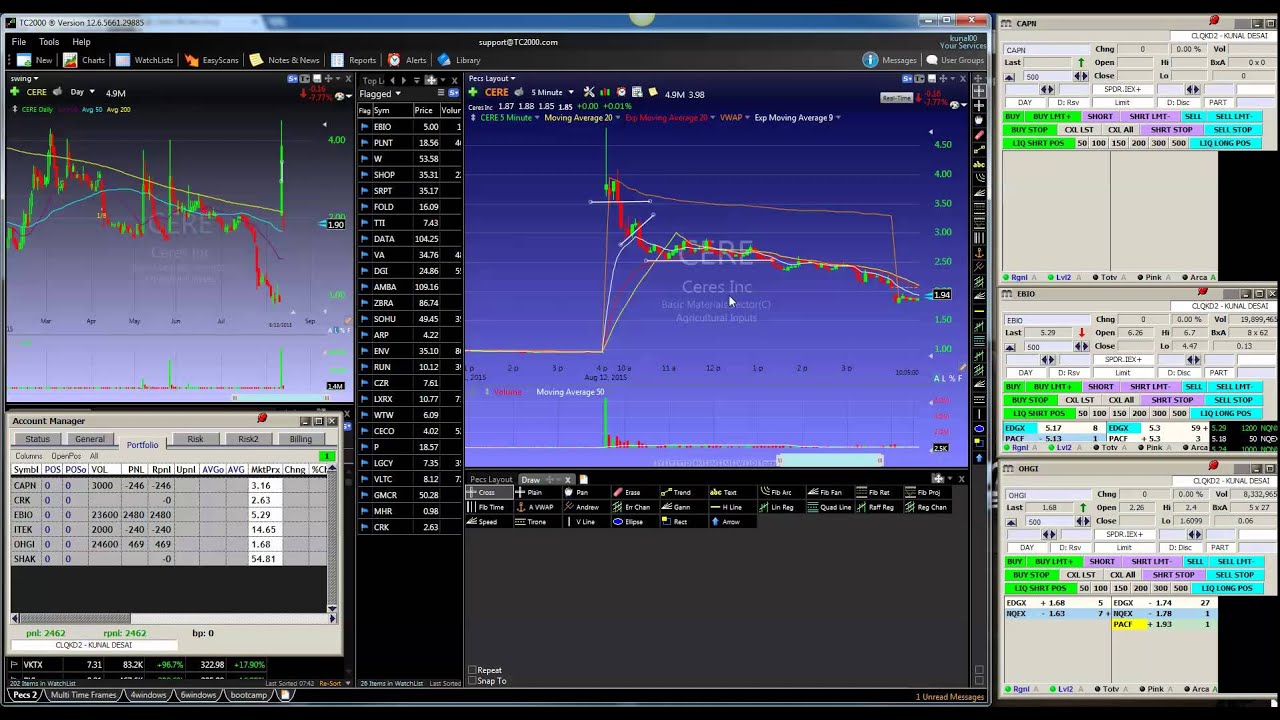Screen dimensions: 1280x720
Task: Select the V Line tool
Action: point(585,522)
